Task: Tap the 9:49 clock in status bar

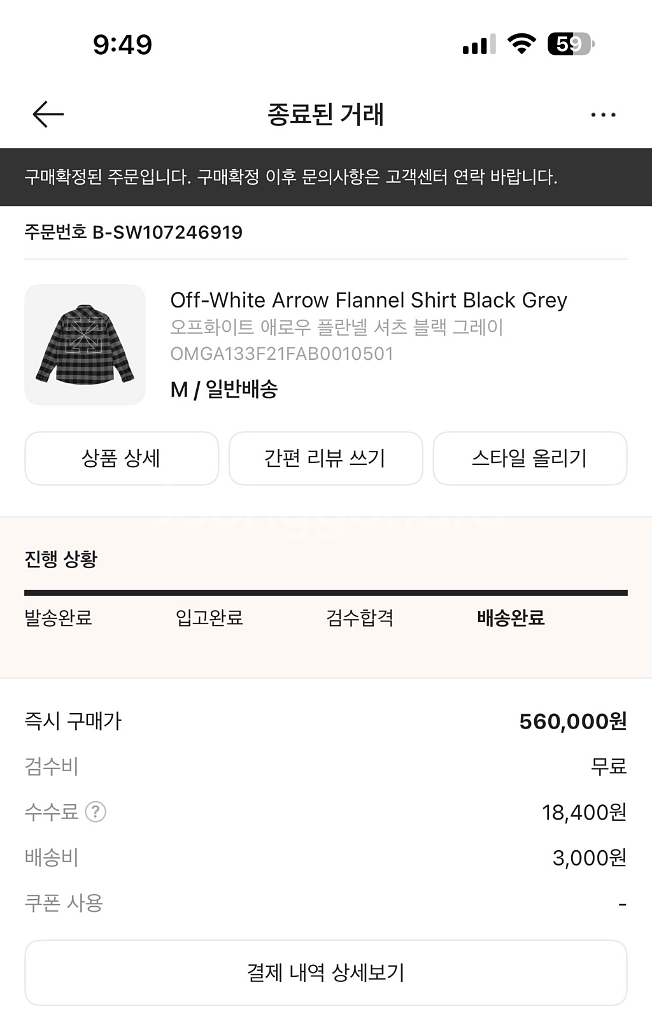Action: click(122, 45)
